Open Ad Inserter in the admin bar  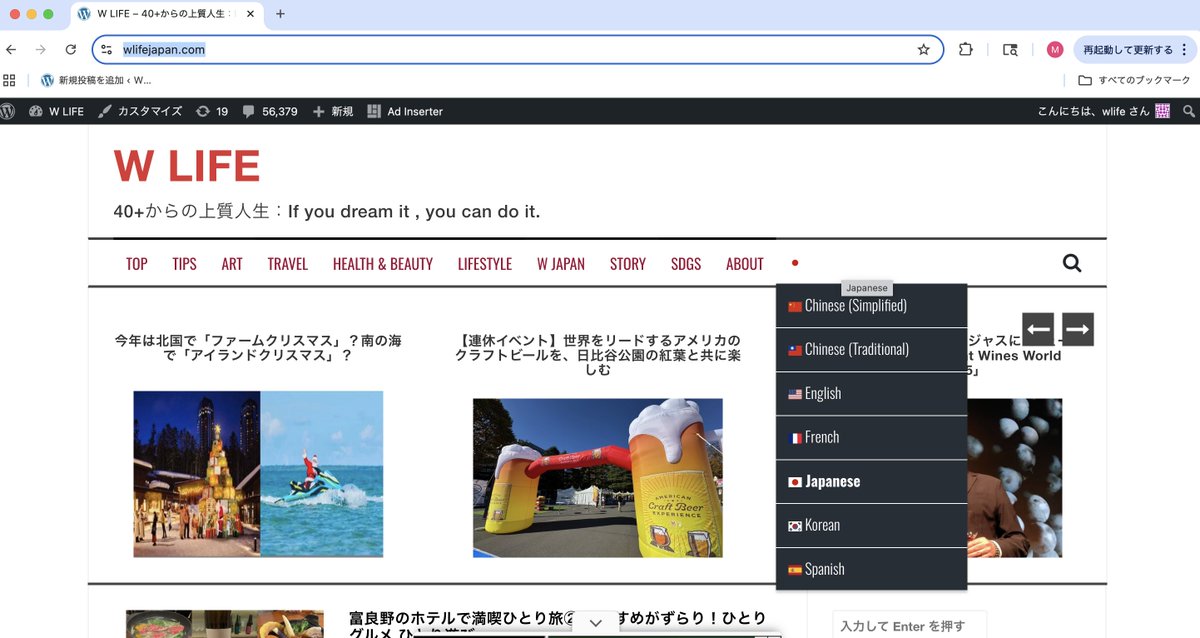click(405, 111)
